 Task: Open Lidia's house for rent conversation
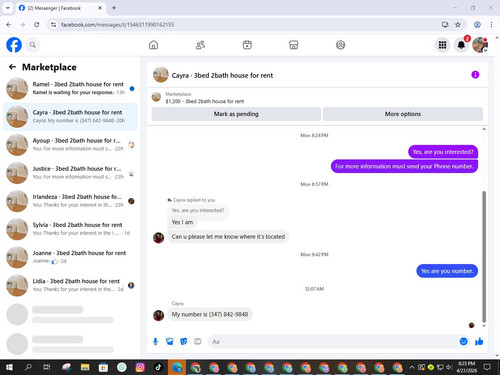pyautogui.click(x=70, y=285)
